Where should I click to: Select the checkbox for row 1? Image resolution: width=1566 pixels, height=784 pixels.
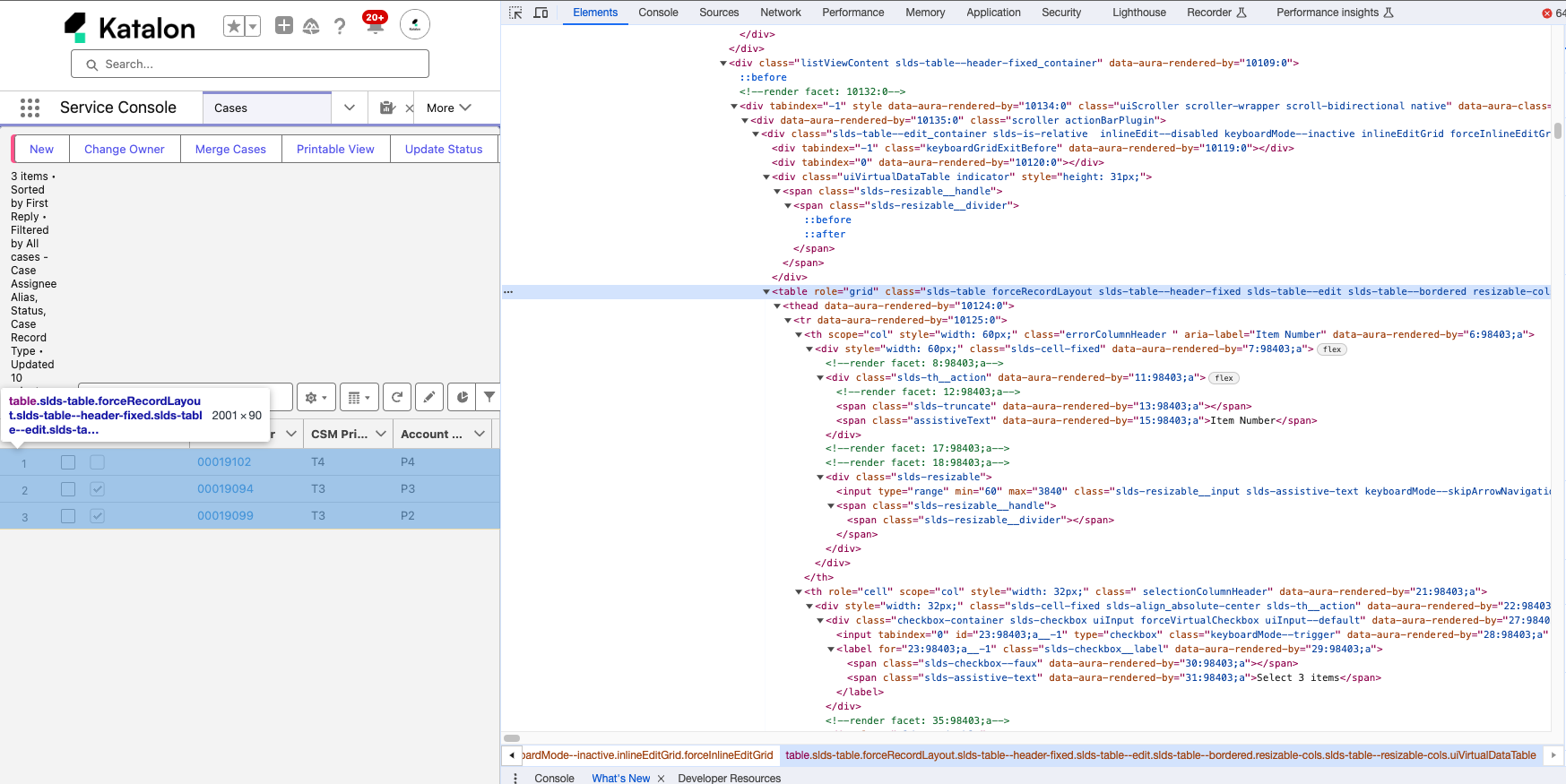click(68, 462)
